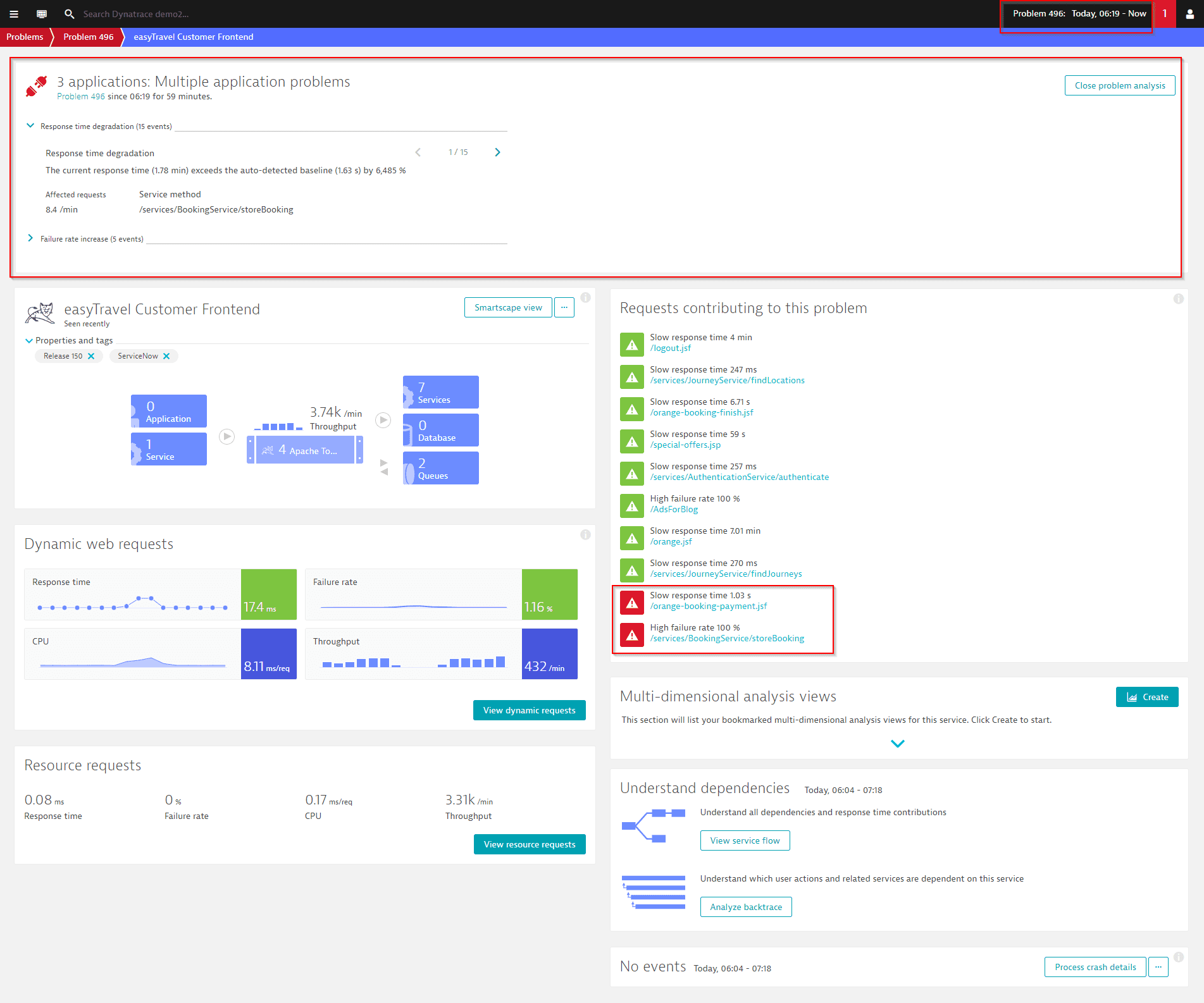1204x1003 pixels.
Task: Open /orange.jsf request link
Action: [671, 542]
